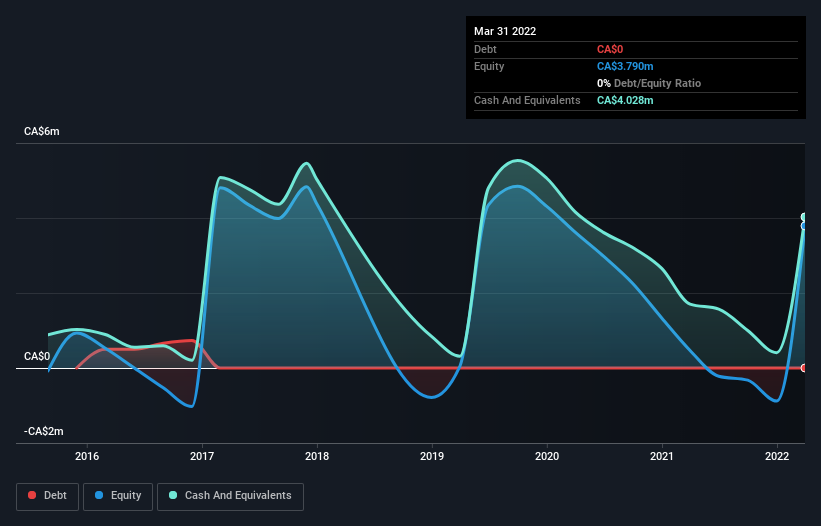Select the 2017 x-axis label
This screenshot has height=526, width=821.
point(202,456)
